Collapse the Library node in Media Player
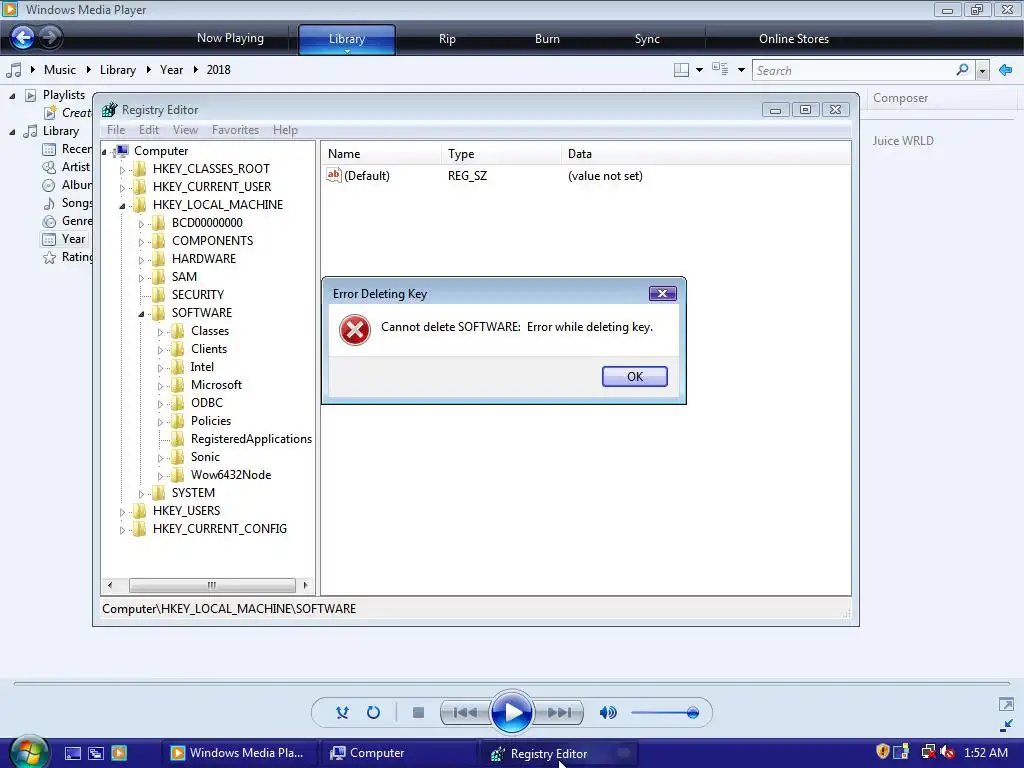Screen dimensions: 1024x768 (12, 132)
